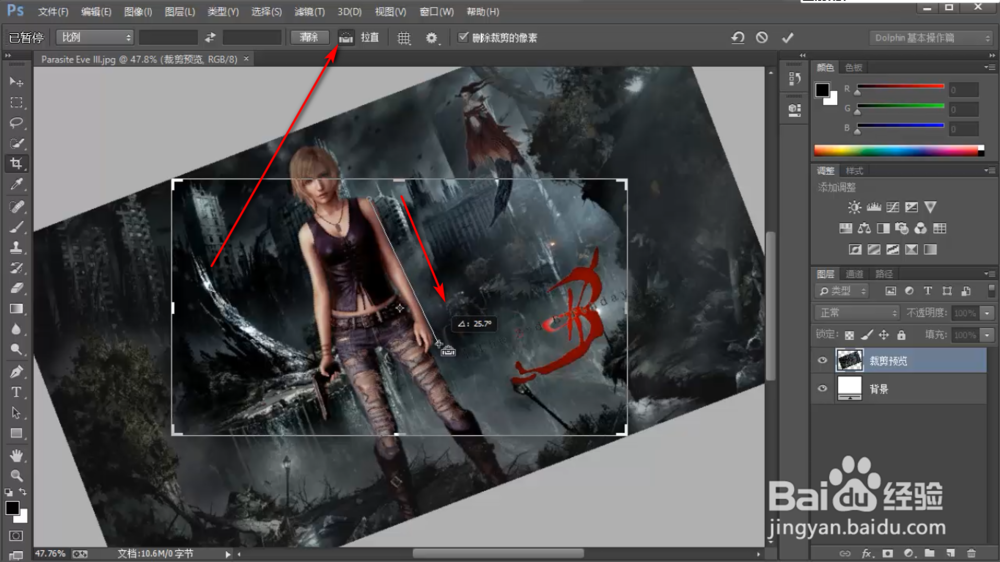The height and width of the screenshot is (562, 1000).
Task: Click the Straighten tool icon in options bar
Action: tap(346, 38)
